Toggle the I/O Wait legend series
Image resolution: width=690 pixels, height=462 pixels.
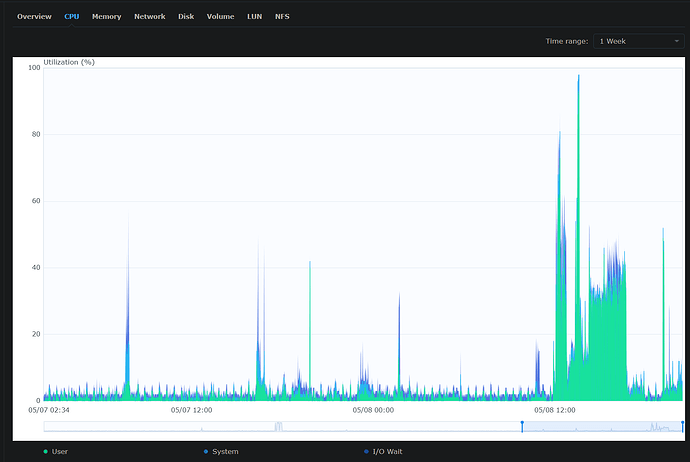pyautogui.click(x=383, y=451)
